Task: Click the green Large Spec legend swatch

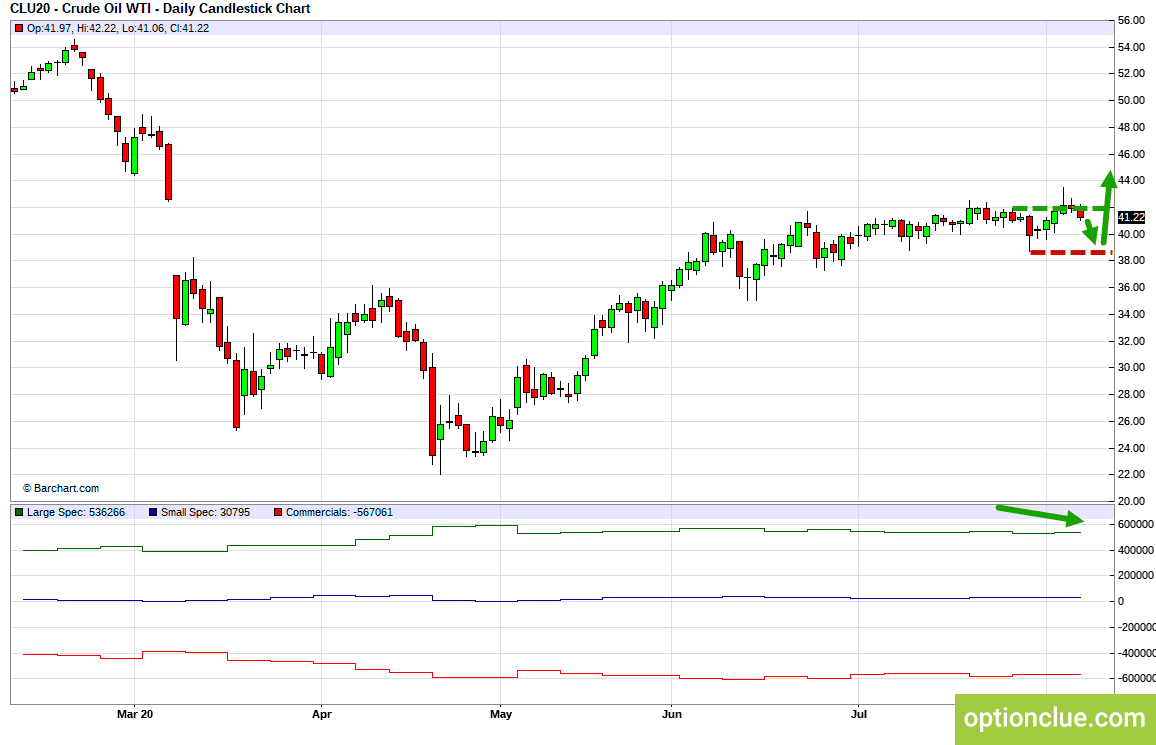Action: click(19, 512)
